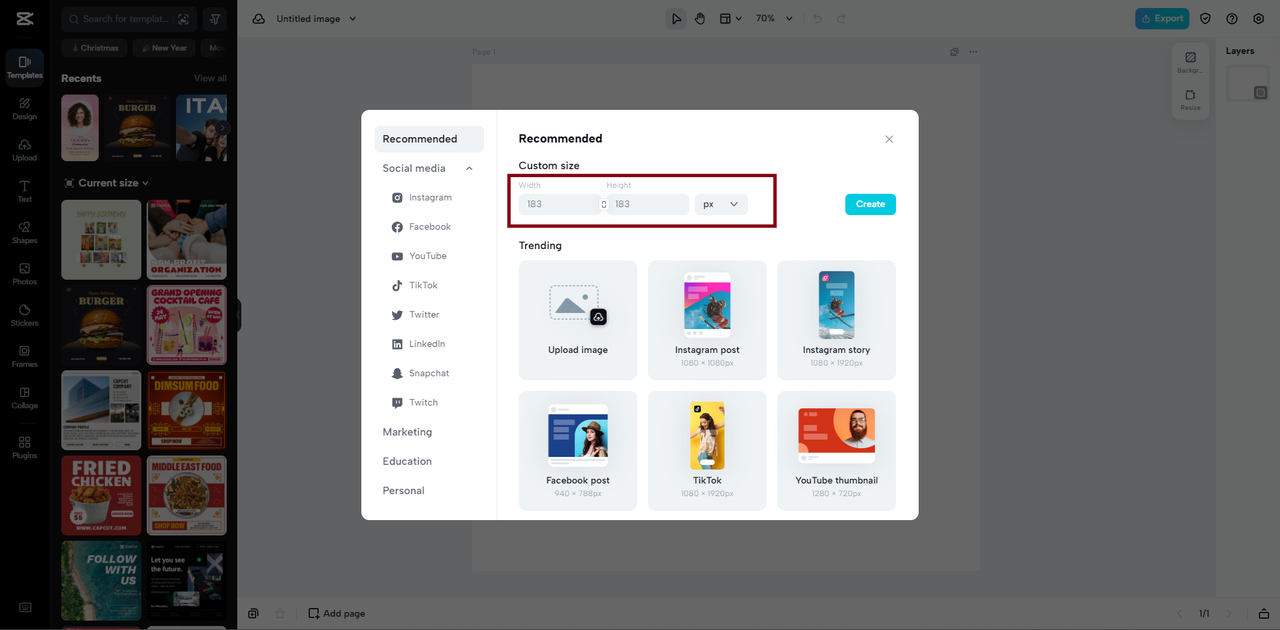
Task: Collapse the left panel handle
Action: (239, 315)
